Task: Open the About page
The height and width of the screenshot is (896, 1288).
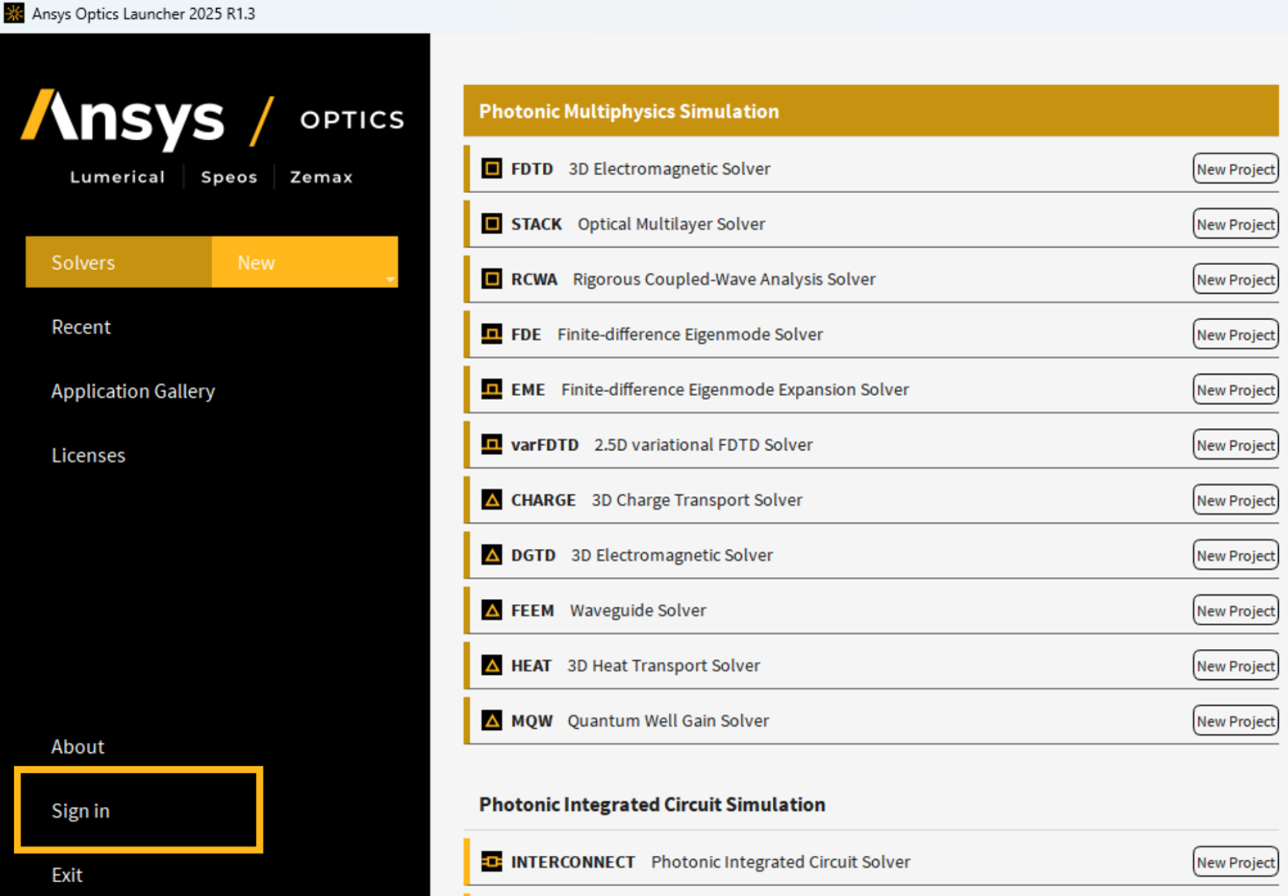Action: 78,747
